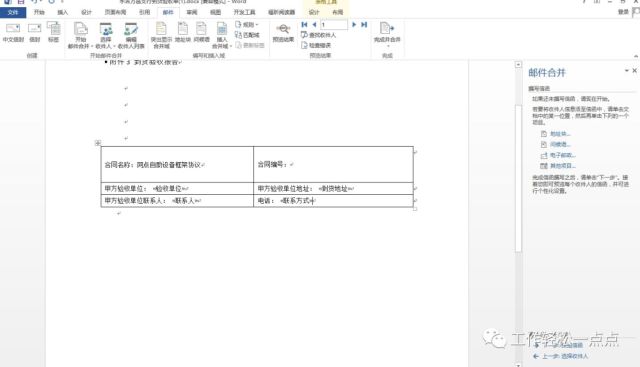The width and height of the screenshot is (640, 367).
Task: Click the 合同编号 table cell
Action: tap(333, 165)
